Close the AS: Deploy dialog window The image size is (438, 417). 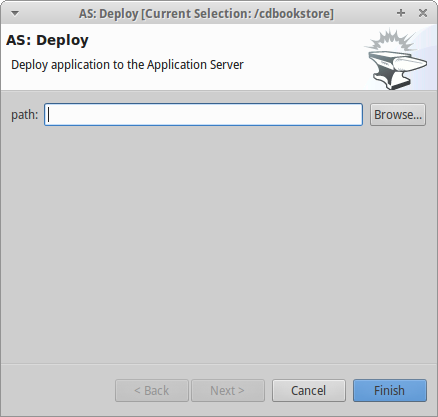tap(423, 13)
